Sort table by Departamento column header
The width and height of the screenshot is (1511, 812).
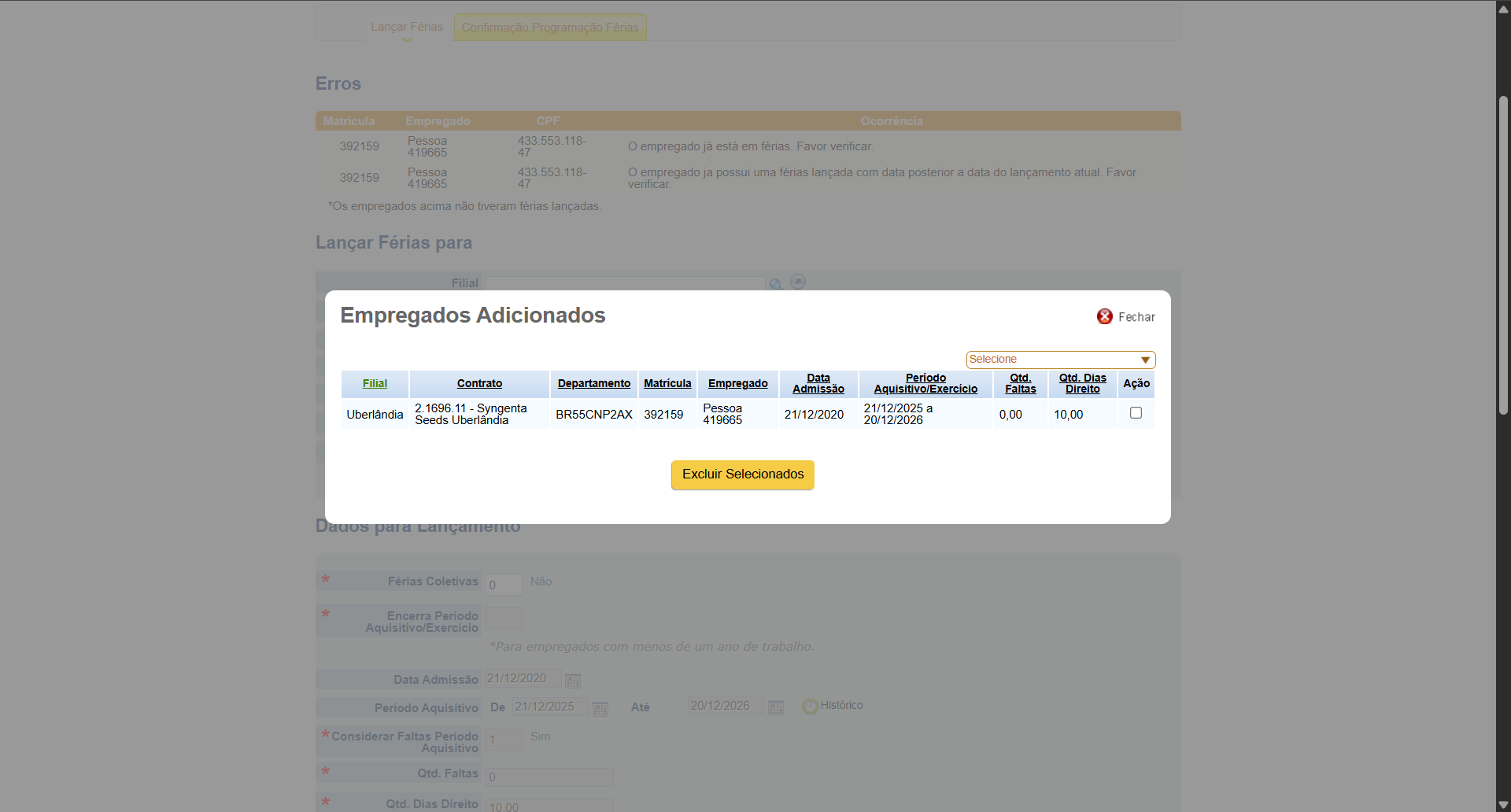(594, 383)
